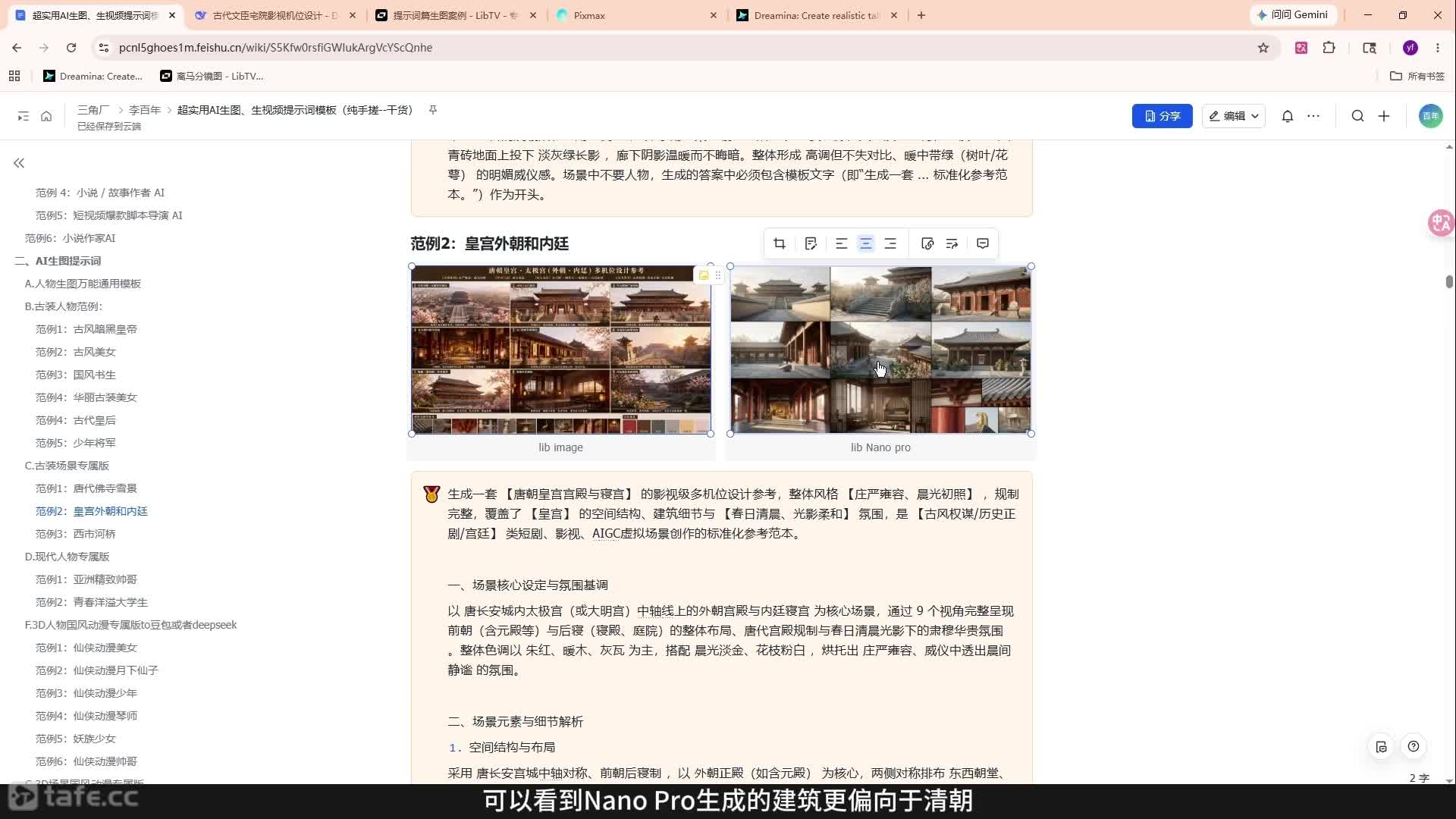
Task: Select outline item 范例2：皇宫外朝和内廷
Action: [92, 511]
